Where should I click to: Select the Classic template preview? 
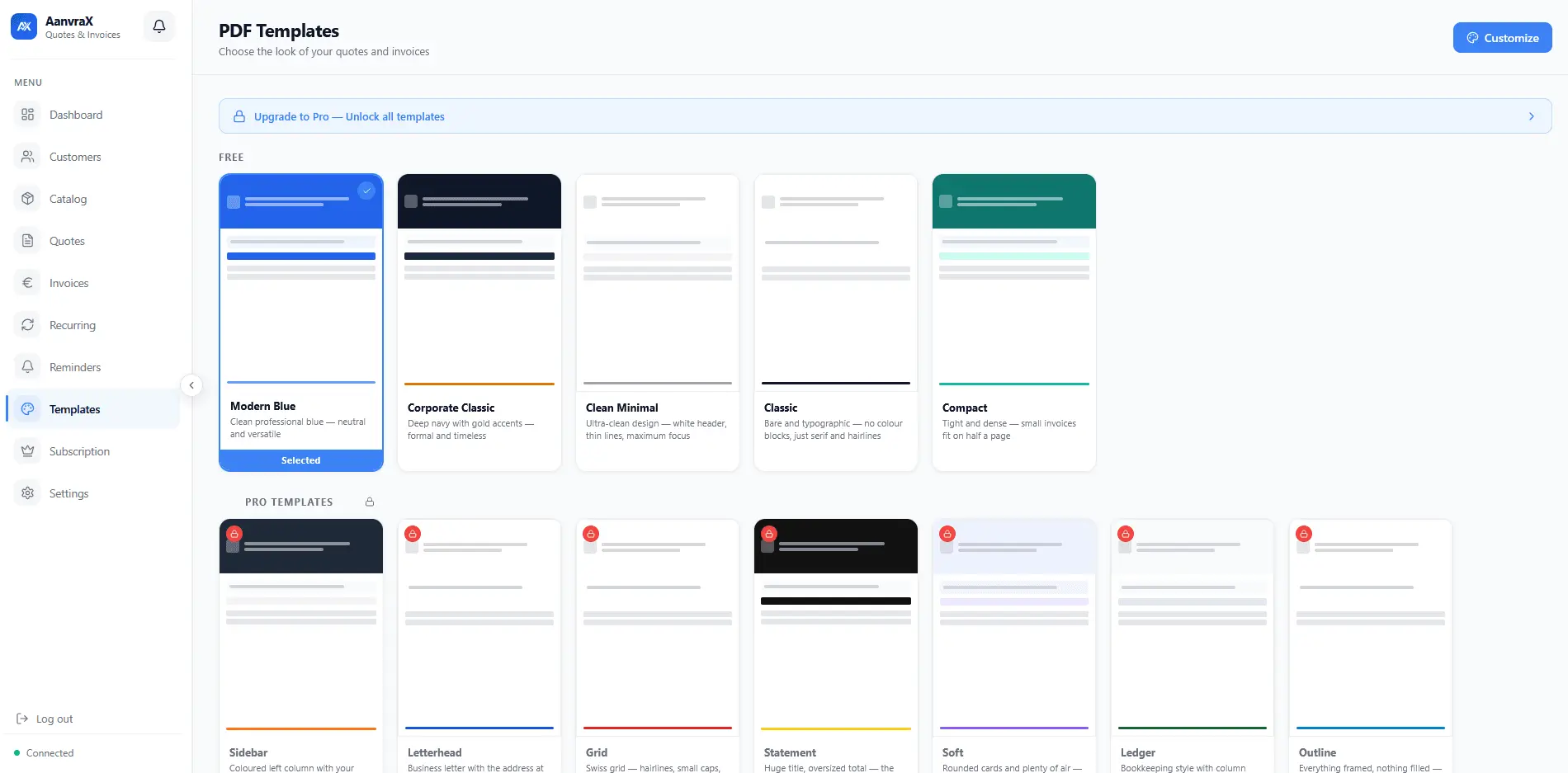coord(836,284)
